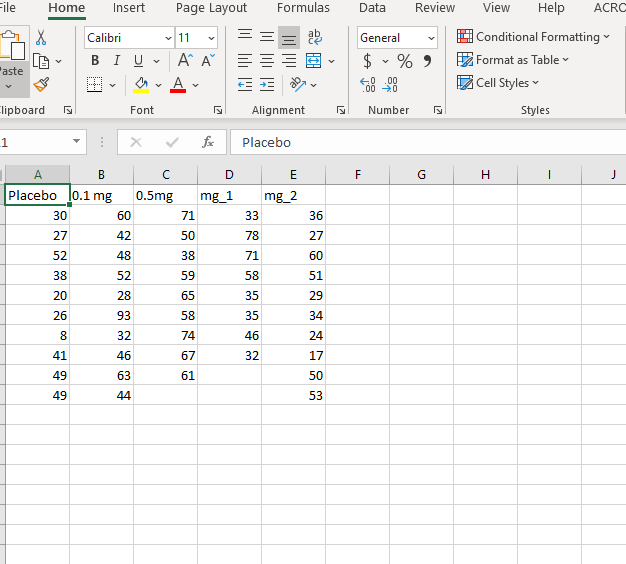Select cell with value 8
The image size is (626, 564).
pyautogui.click(x=38, y=335)
